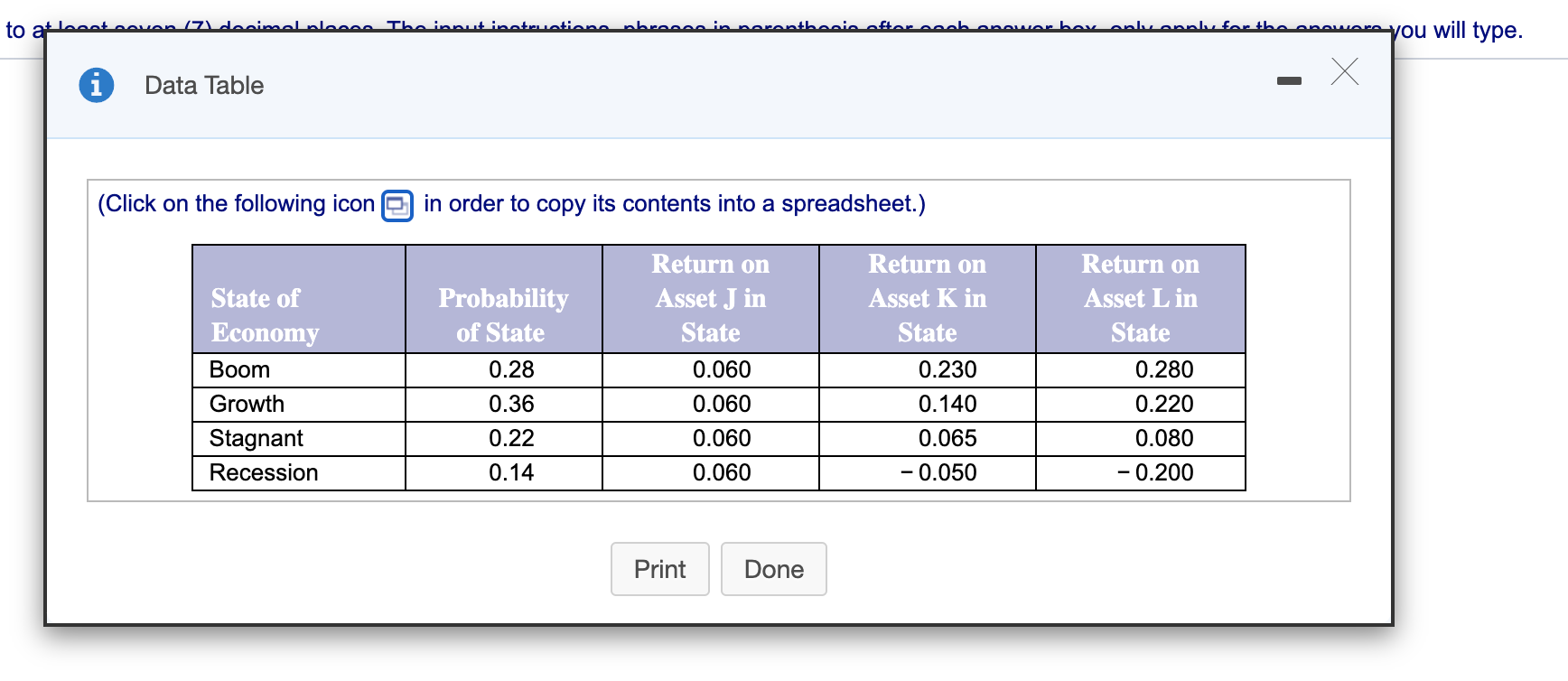The width and height of the screenshot is (1568, 681).
Task: Click Asset L Boom return 0.280
Action: click(1164, 370)
